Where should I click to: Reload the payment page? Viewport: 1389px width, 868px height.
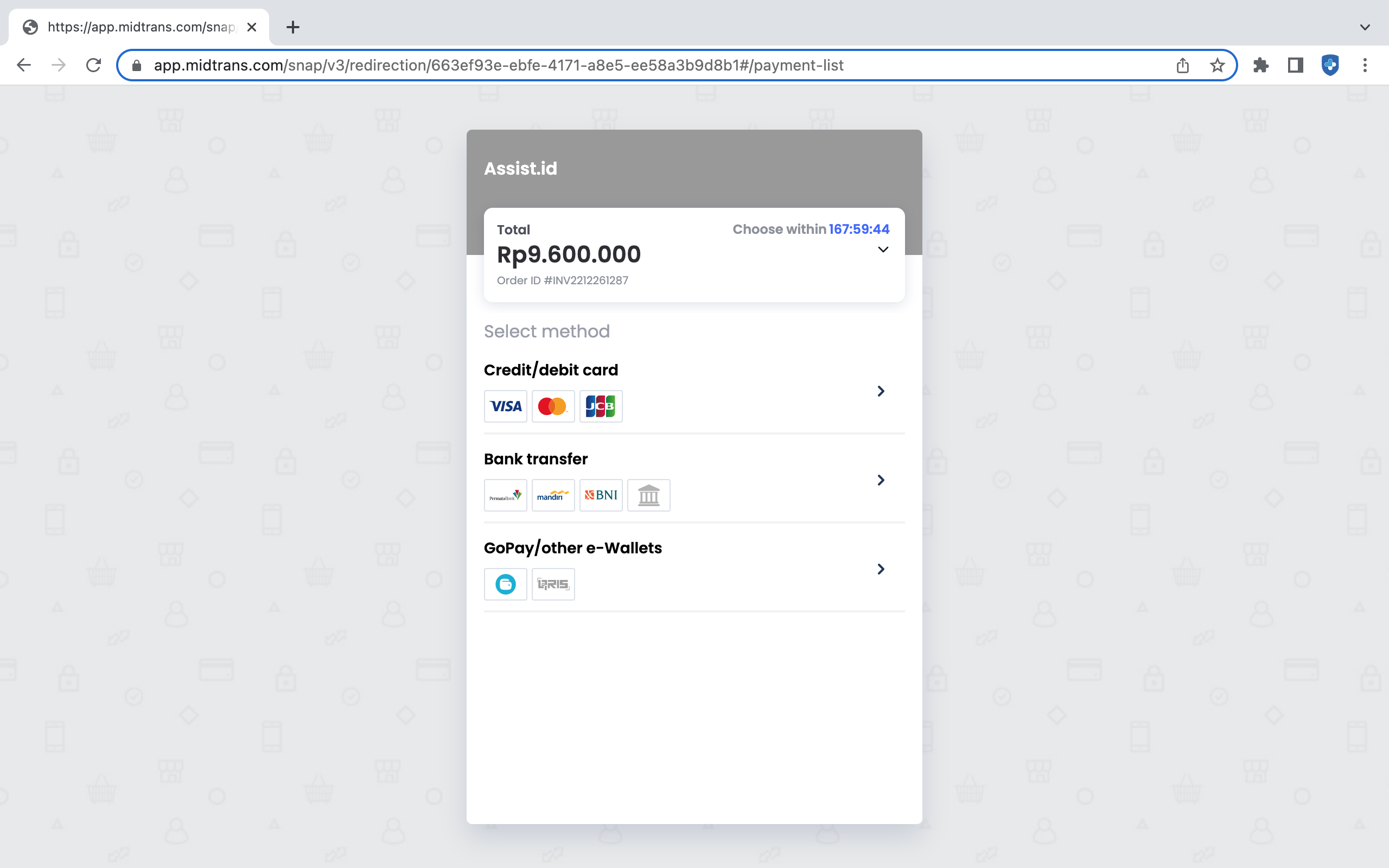point(93,66)
